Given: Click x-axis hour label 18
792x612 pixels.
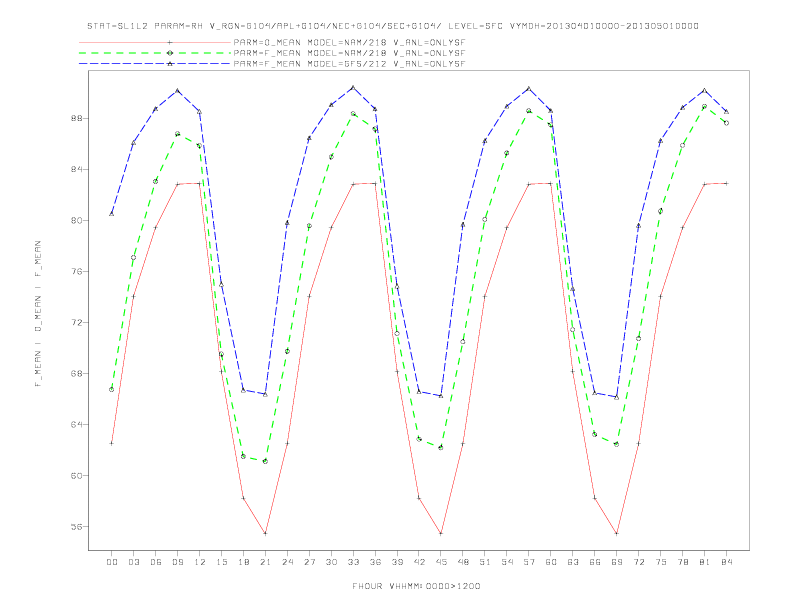Looking at the screenshot, I should pyautogui.click(x=243, y=562).
